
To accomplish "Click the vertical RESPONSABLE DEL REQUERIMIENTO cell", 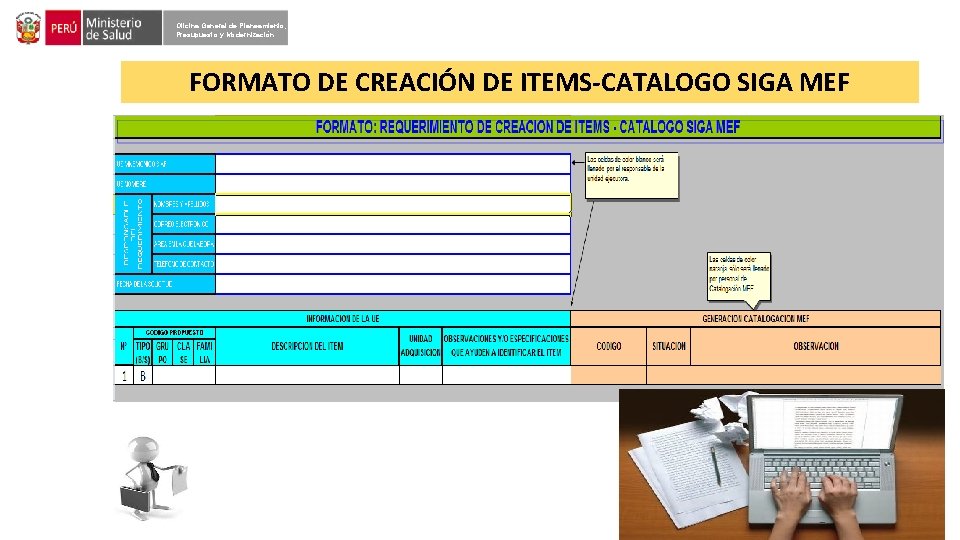I will [133, 234].
